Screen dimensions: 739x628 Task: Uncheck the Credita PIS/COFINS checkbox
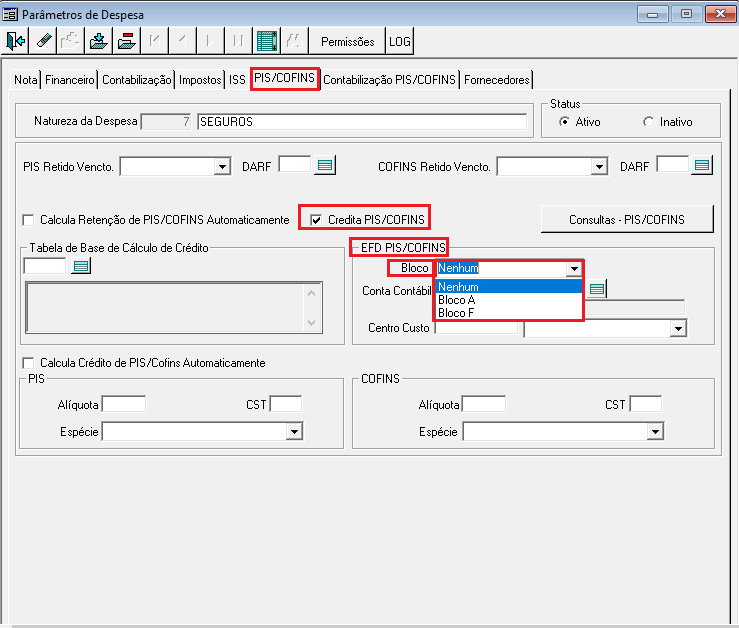point(316,220)
